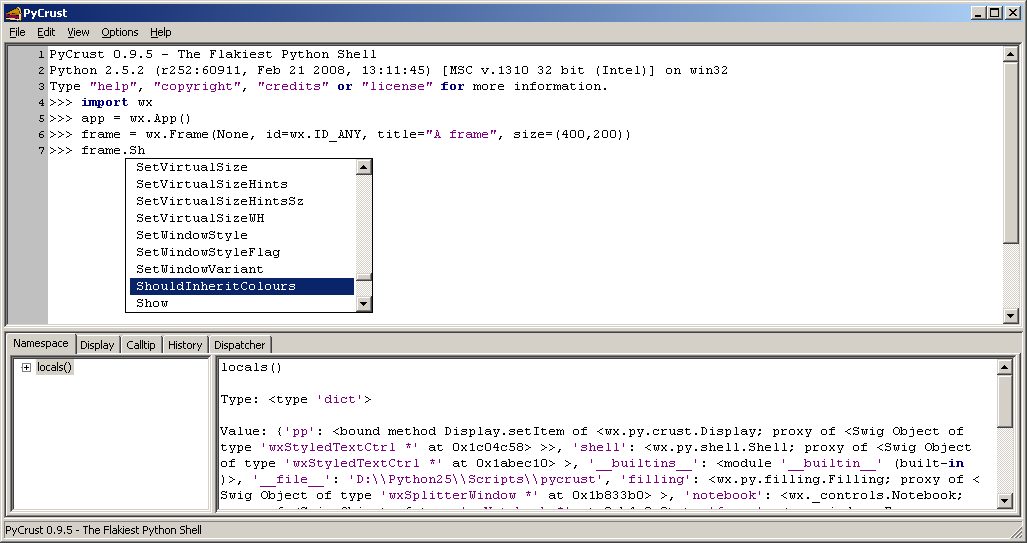Click line 7 after frame.Sh
This screenshot has height=543, width=1027.
click(x=146, y=151)
